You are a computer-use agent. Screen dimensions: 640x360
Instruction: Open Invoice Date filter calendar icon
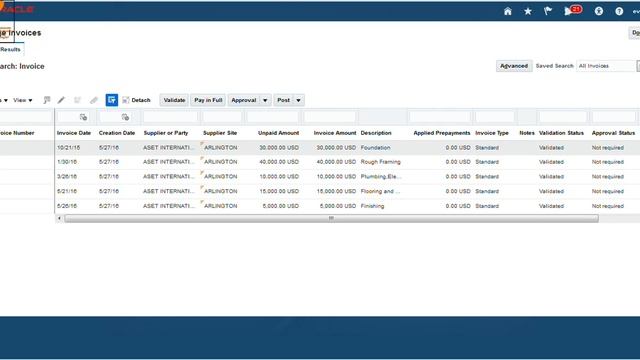click(83, 117)
